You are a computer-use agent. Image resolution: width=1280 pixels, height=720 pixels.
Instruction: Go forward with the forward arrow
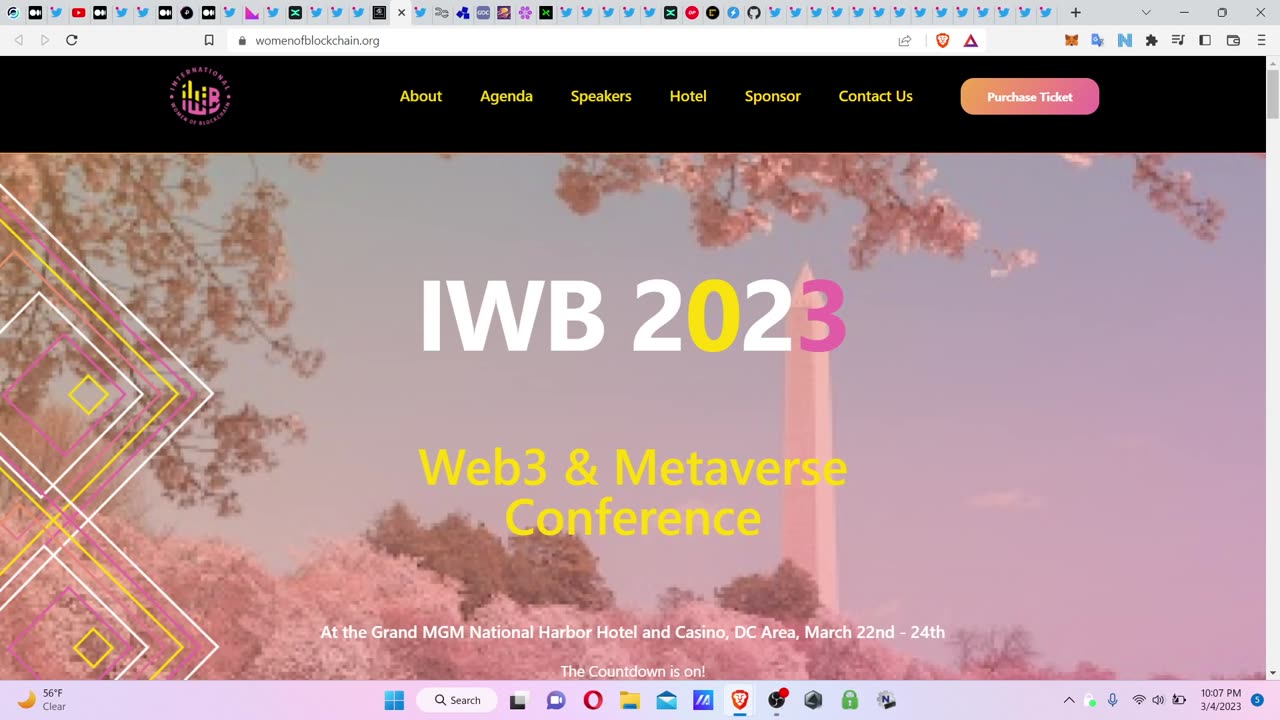(x=44, y=40)
